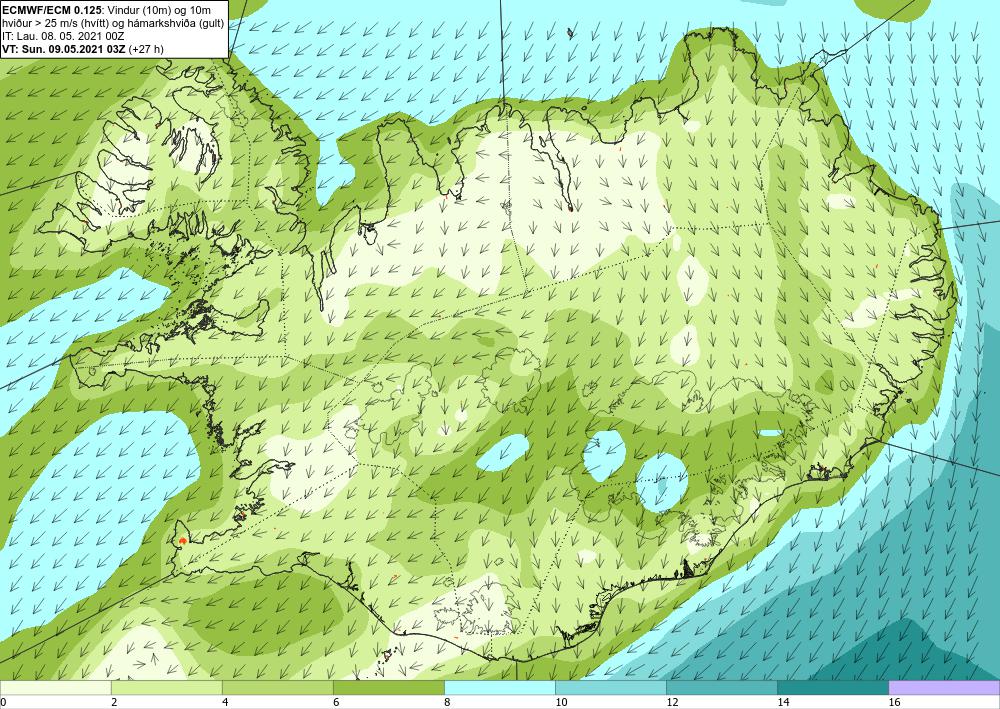1000x709 pixels.
Task: Click the 4–6 m/s green legend swatch
Action: pyautogui.click(x=277, y=687)
